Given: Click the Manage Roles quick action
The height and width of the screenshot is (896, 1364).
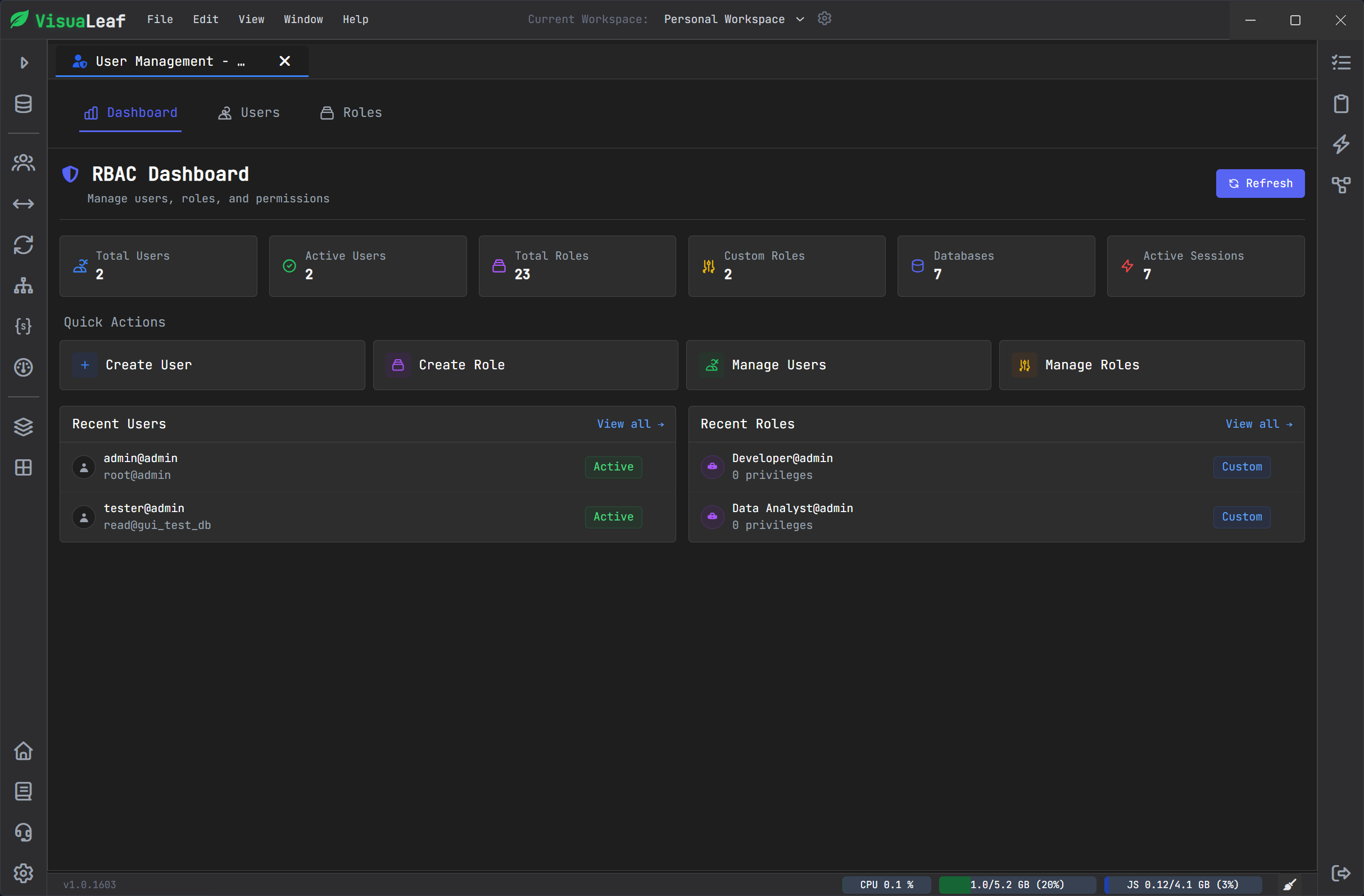Looking at the screenshot, I should pos(1152,365).
